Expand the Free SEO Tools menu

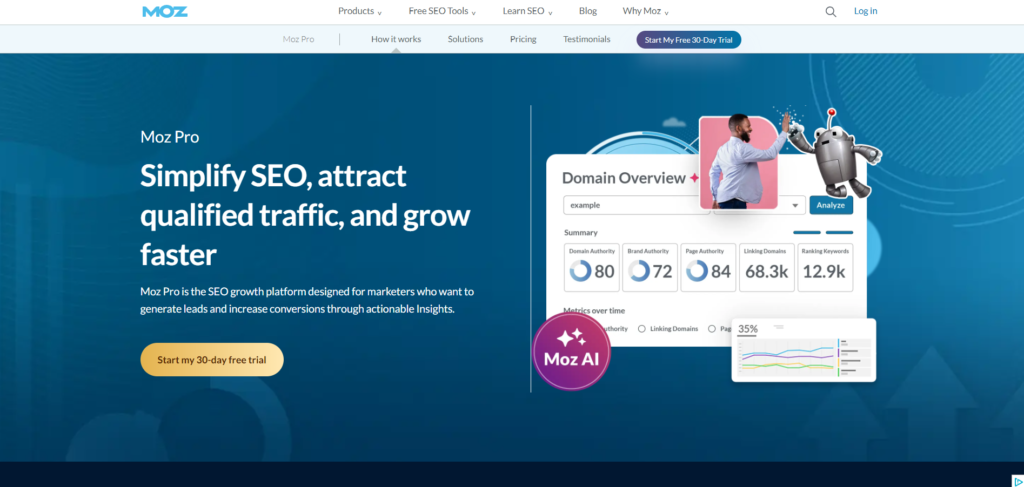[442, 11]
